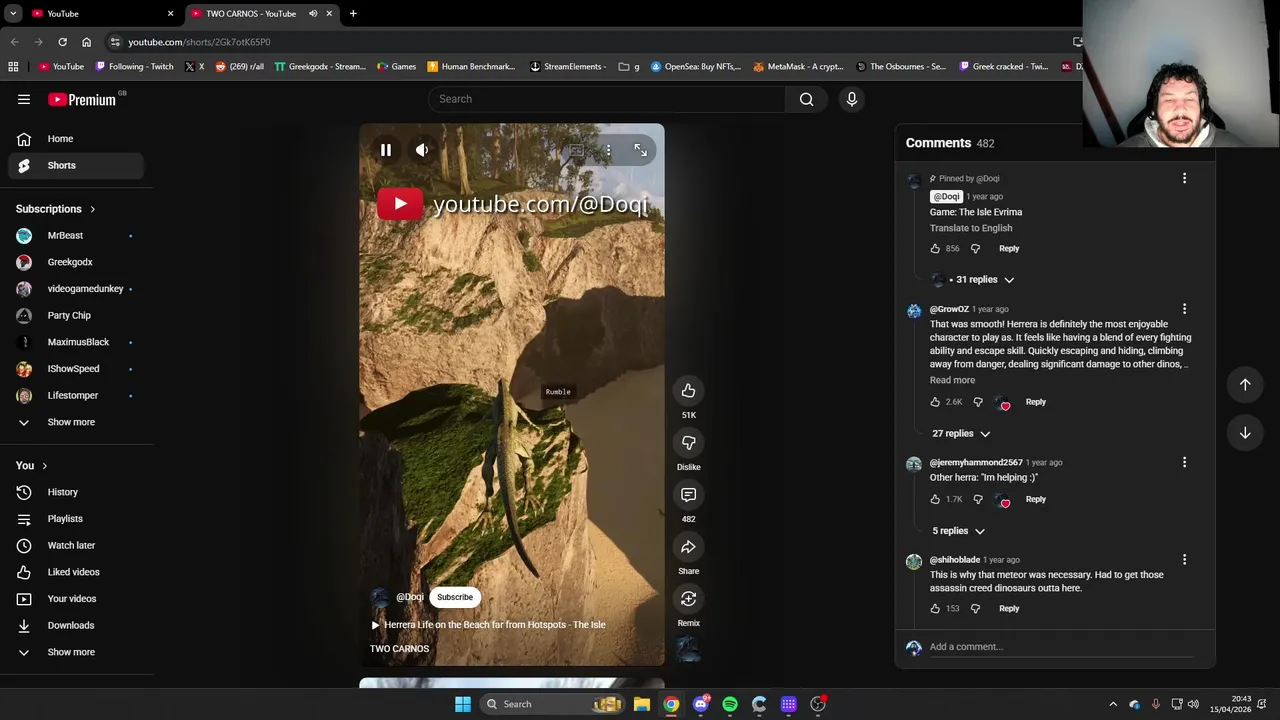
Task: Open Your videos in the sidebar
Action: point(77,599)
